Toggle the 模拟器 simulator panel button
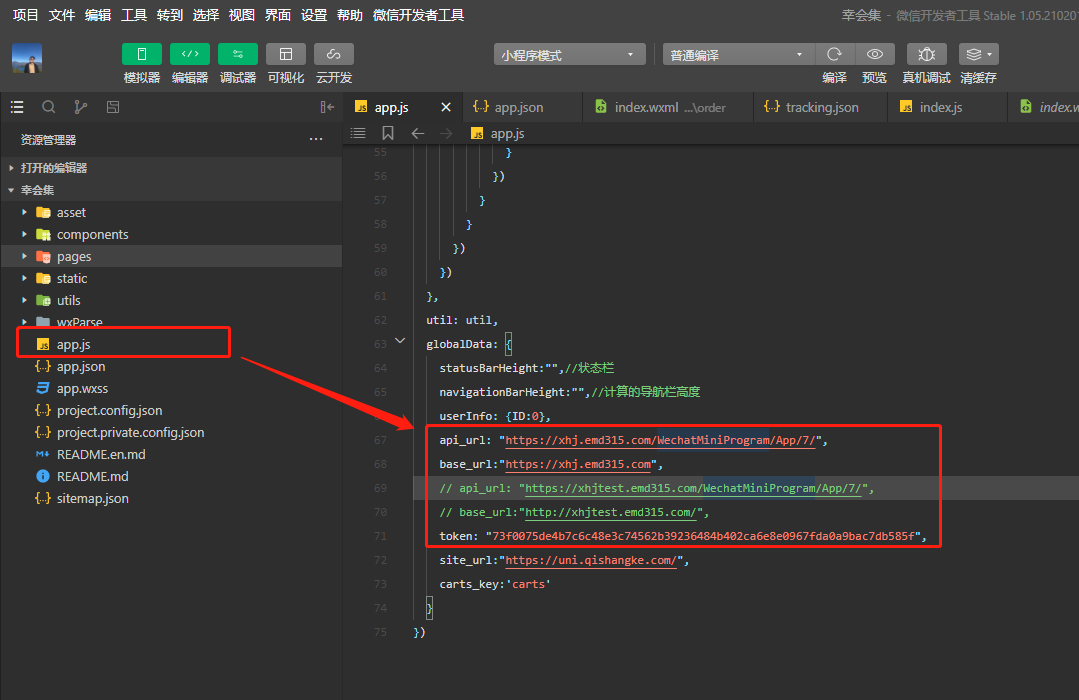This screenshot has width=1079, height=700. pos(141,54)
